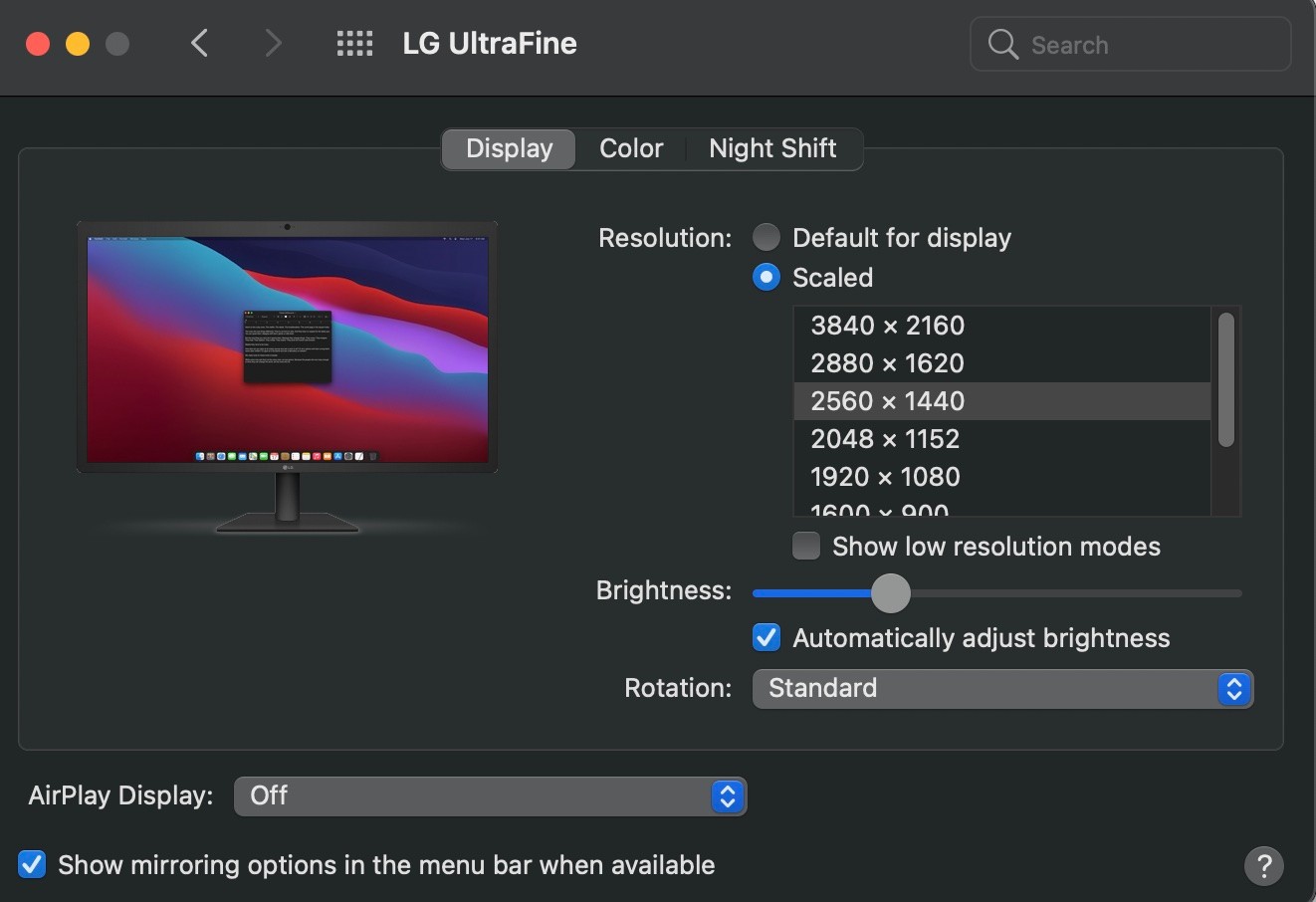Uncheck Show mirroring options in menu bar

click(x=32, y=864)
